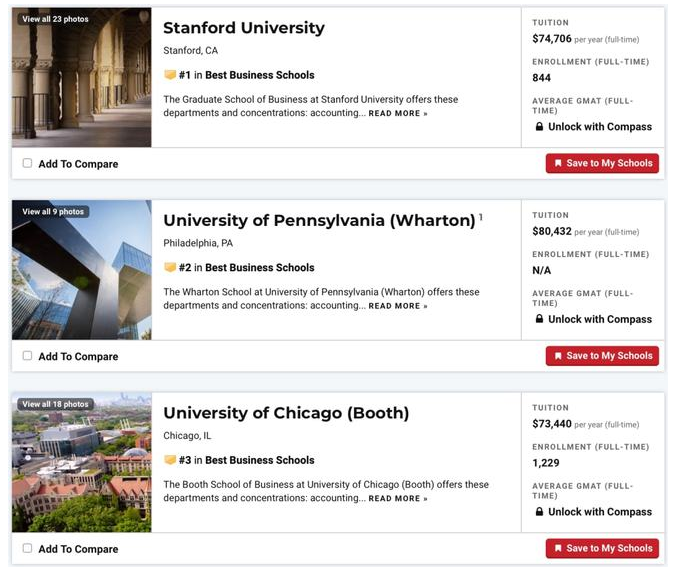Click the bookmark icon on Stanford's Save button
The width and height of the screenshot is (677, 575).
pyautogui.click(x=558, y=163)
